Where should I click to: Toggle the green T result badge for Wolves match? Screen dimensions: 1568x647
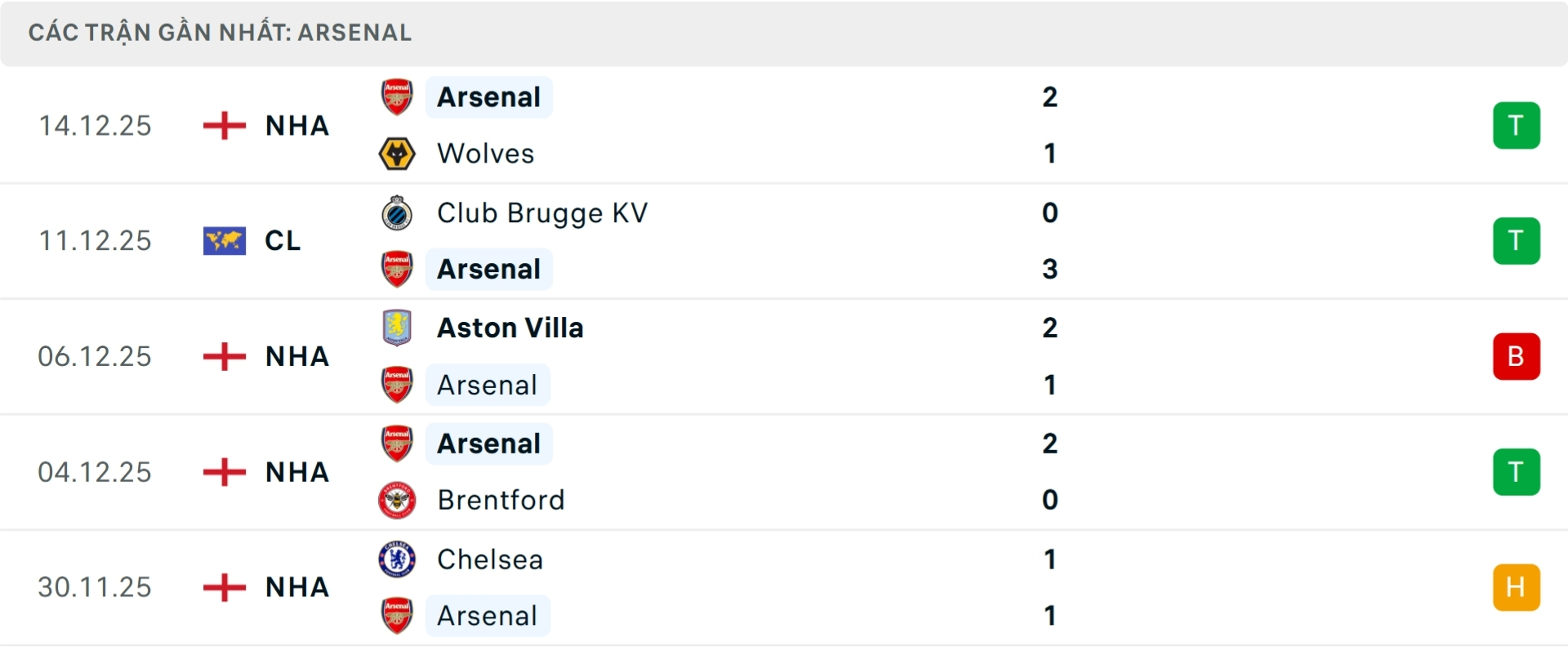point(1517,125)
